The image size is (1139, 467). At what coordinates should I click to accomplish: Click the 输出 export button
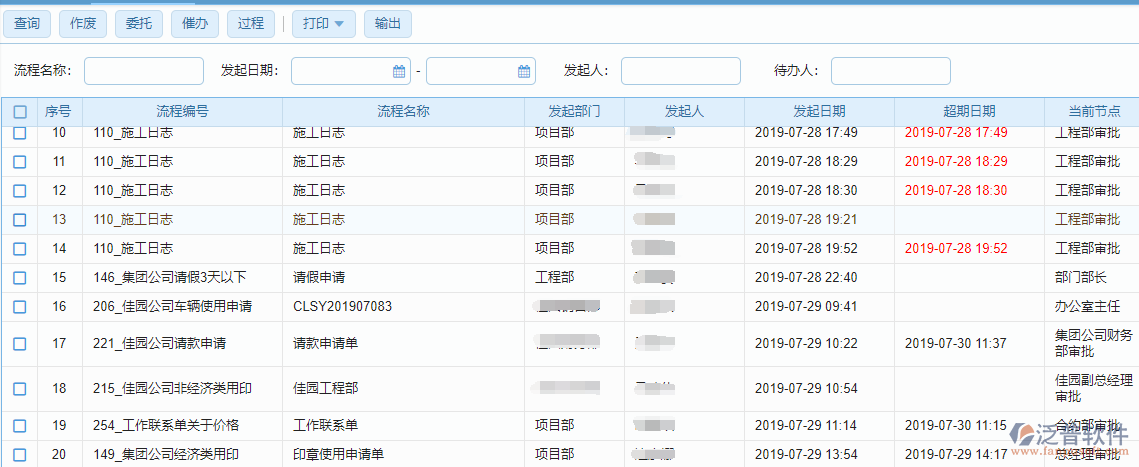pos(387,24)
